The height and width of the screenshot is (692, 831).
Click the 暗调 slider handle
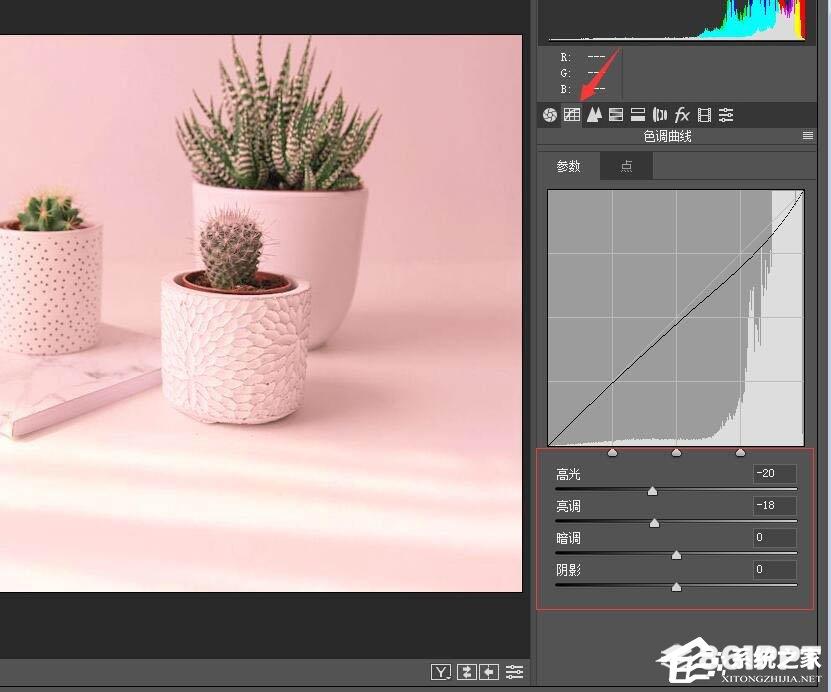click(676, 555)
